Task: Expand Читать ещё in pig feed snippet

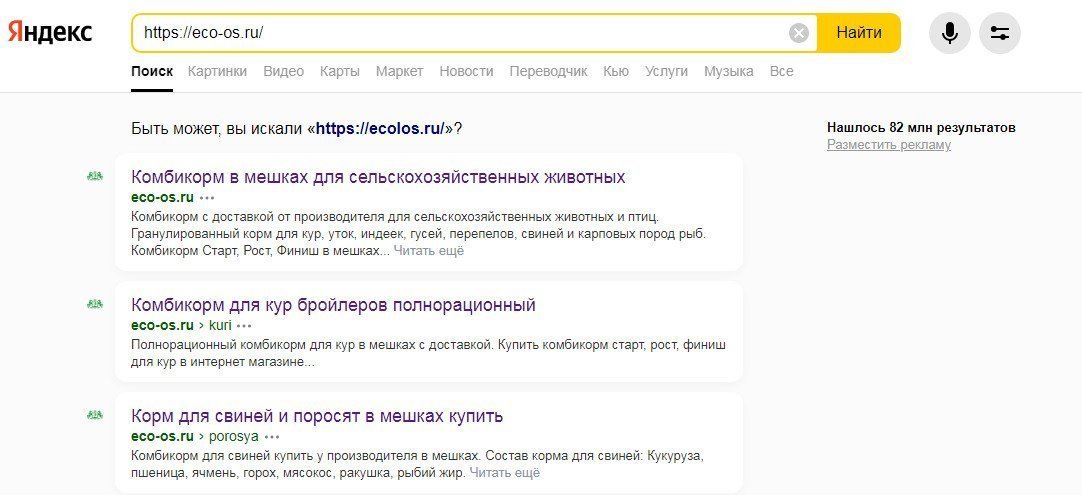Action: (x=504, y=473)
